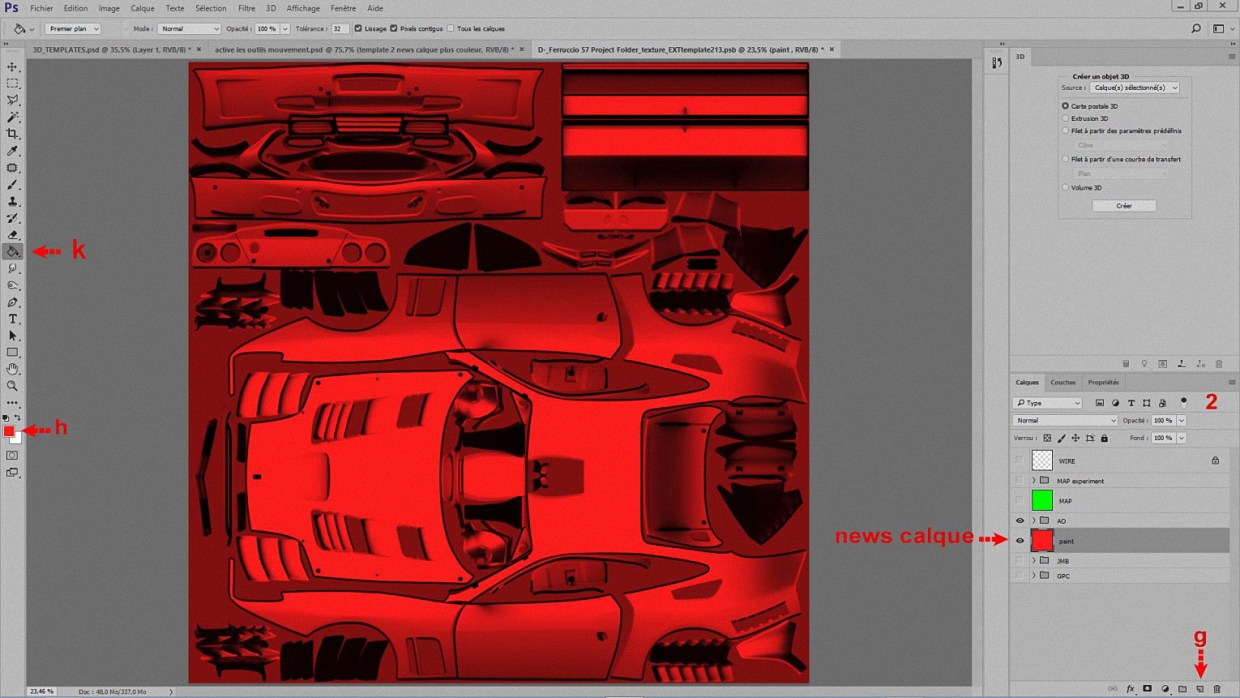The width and height of the screenshot is (1240, 698).
Task: Open the Fichier menu
Action: click(x=42, y=8)
